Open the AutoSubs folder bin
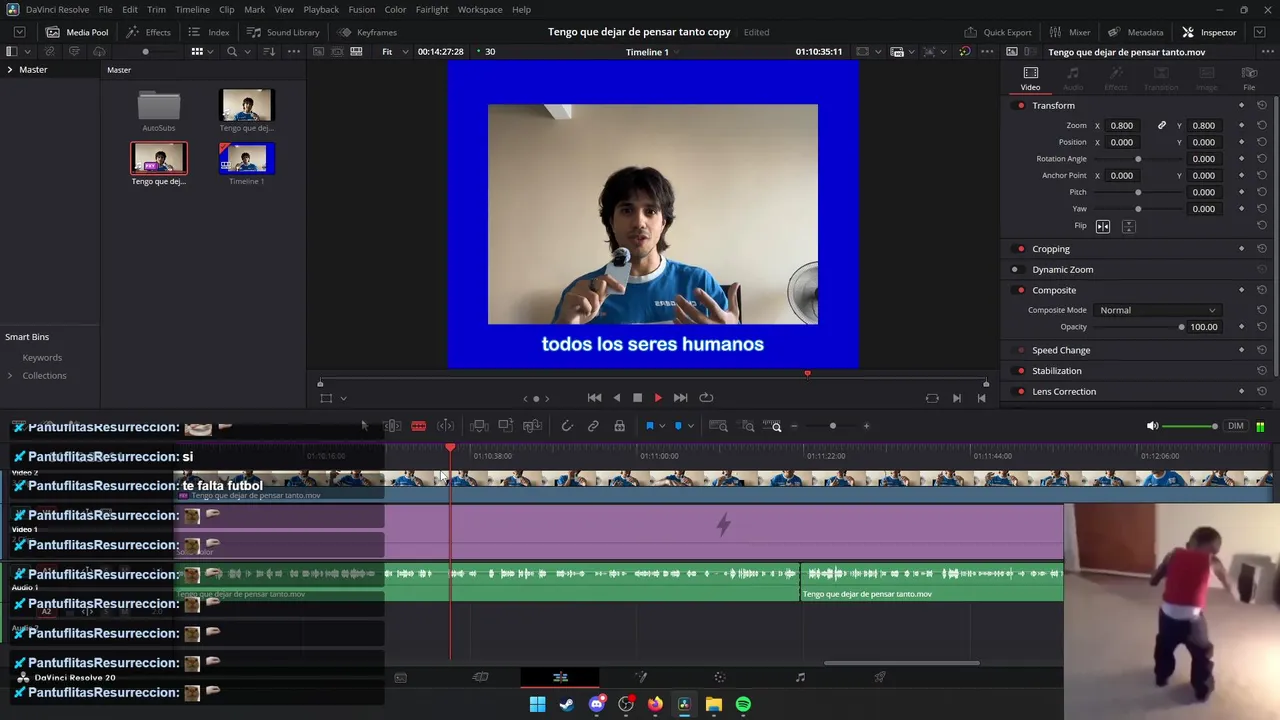1280x720 pixels. (159, 106)
